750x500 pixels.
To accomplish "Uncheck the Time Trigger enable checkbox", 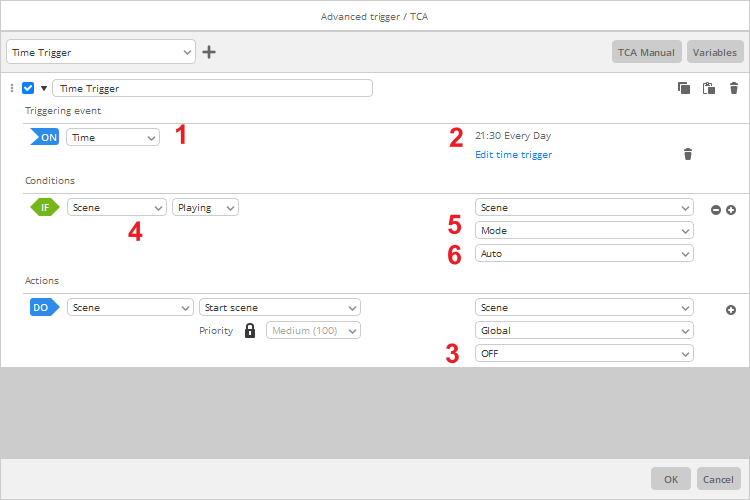I will click(28, 88).
